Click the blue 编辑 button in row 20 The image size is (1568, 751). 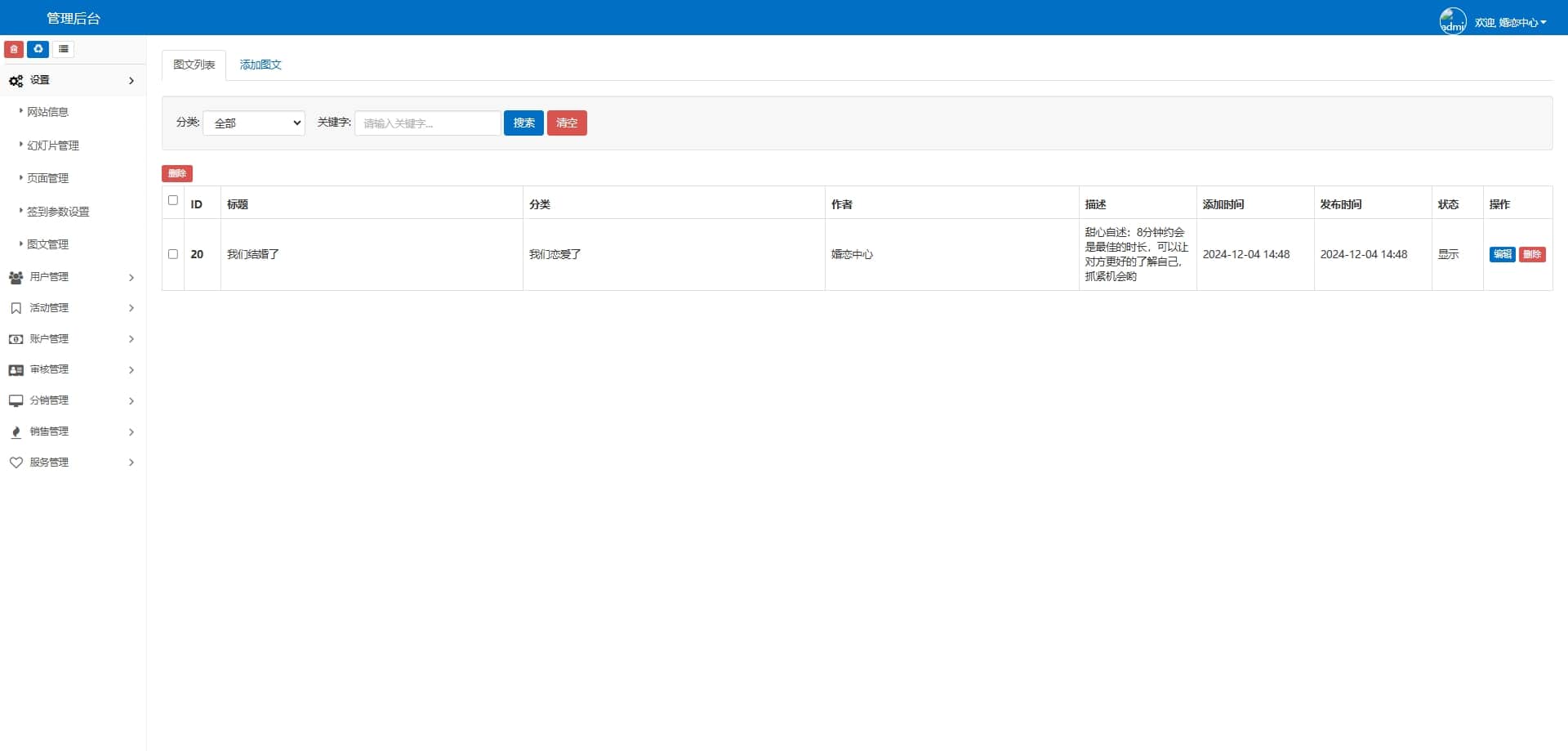point(1503,254)
